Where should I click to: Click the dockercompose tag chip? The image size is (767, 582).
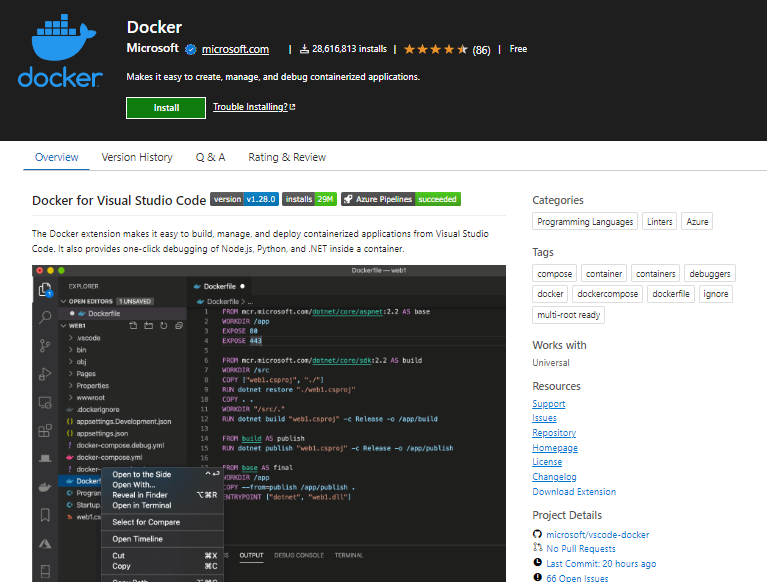(608, 294)
